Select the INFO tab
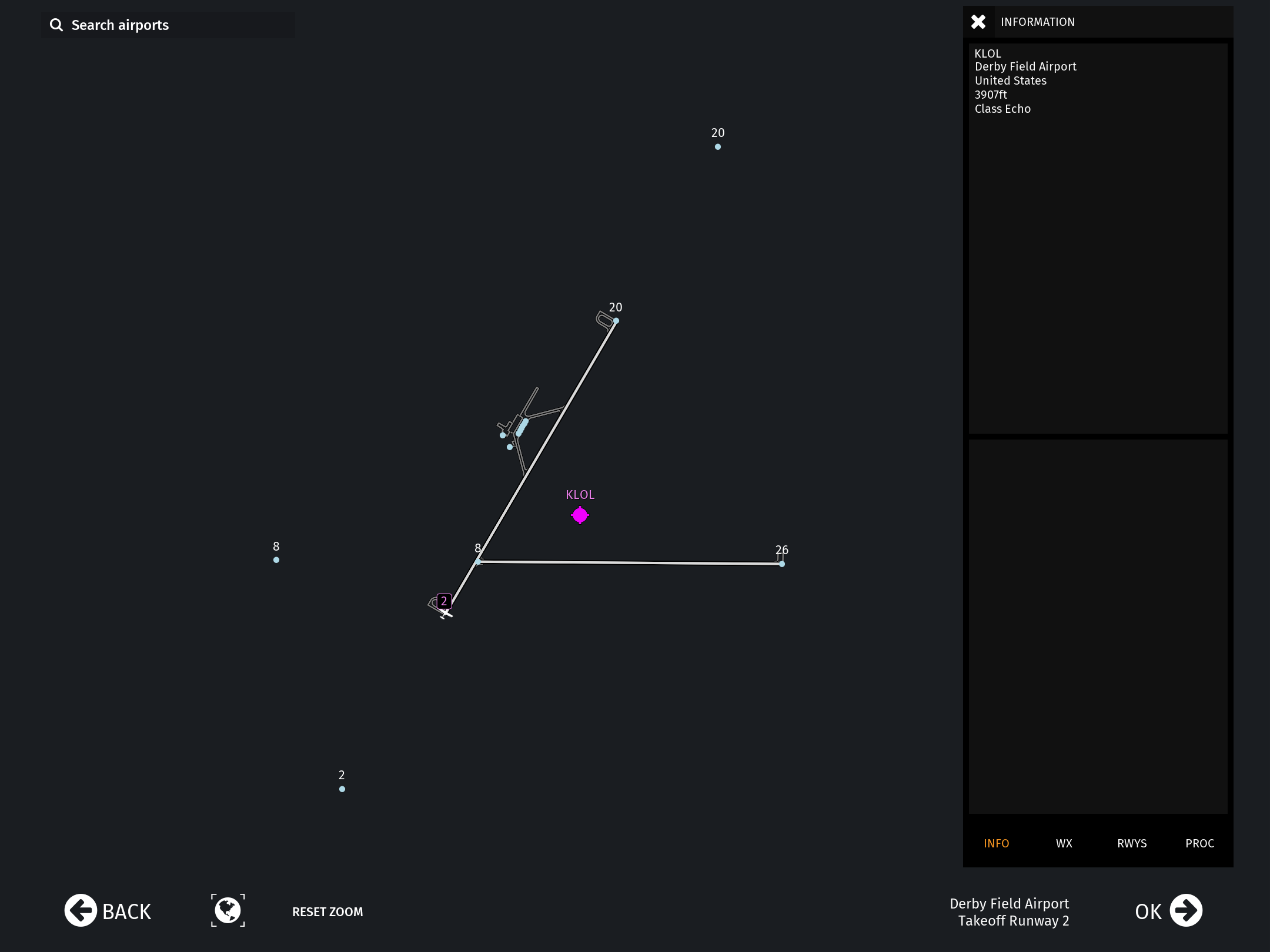Screen dimensions: 1270x952 [996, 843]
